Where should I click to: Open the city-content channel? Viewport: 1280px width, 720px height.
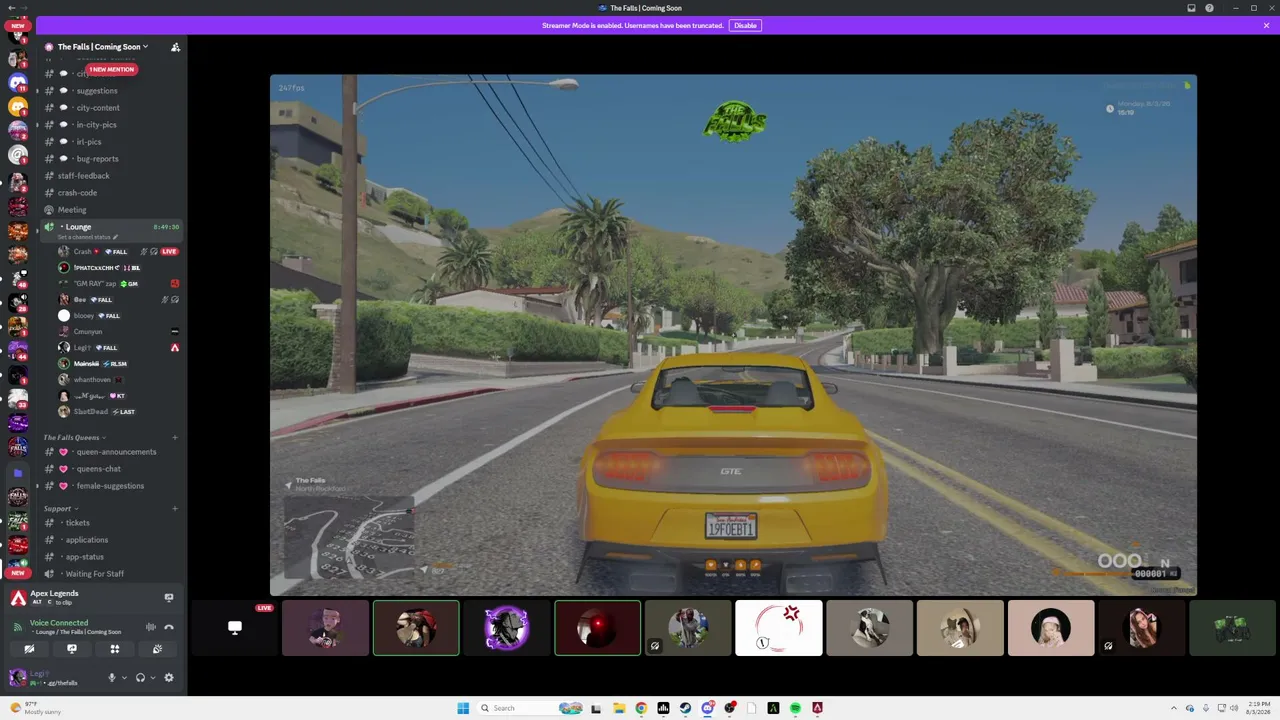[98, 108]
